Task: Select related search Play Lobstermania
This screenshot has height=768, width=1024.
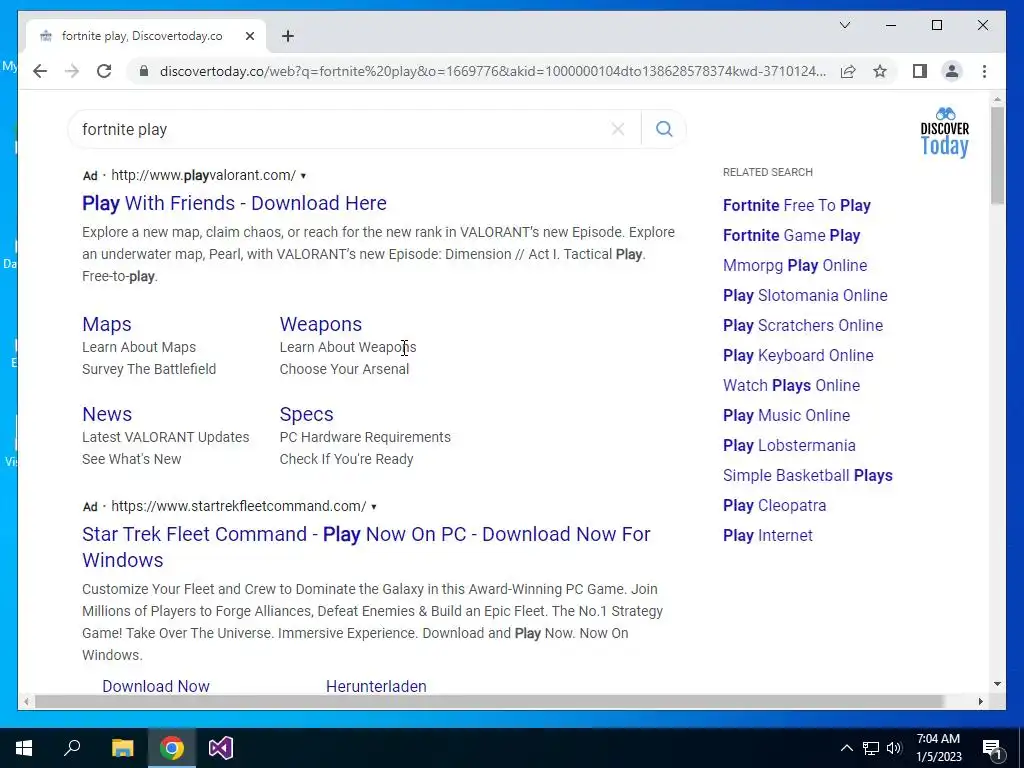Action: coord(789,445)
